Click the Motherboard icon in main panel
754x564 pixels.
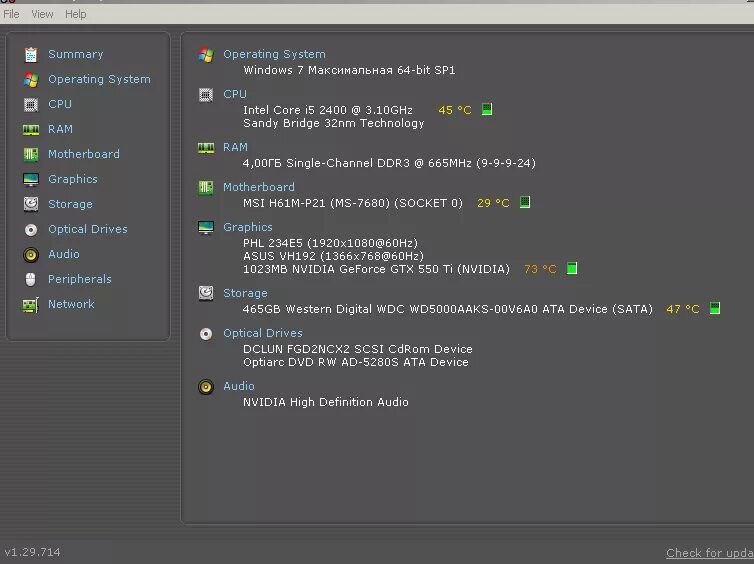[206, 188]
